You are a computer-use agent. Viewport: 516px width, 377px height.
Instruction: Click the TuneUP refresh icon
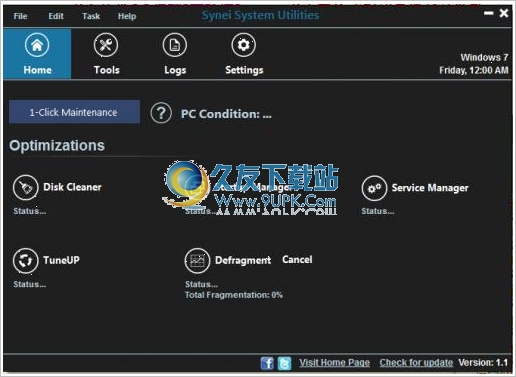coord(26,261)
